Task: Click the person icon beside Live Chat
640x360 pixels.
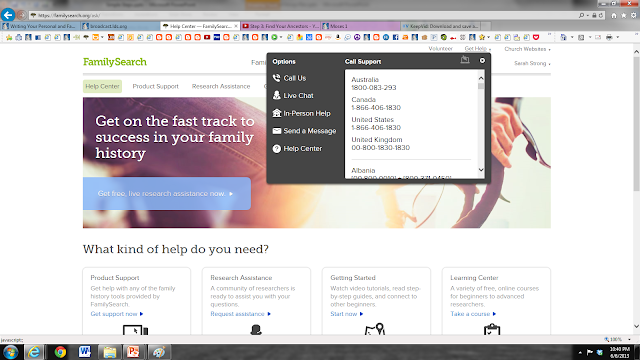Action: [x=277, y=95]
